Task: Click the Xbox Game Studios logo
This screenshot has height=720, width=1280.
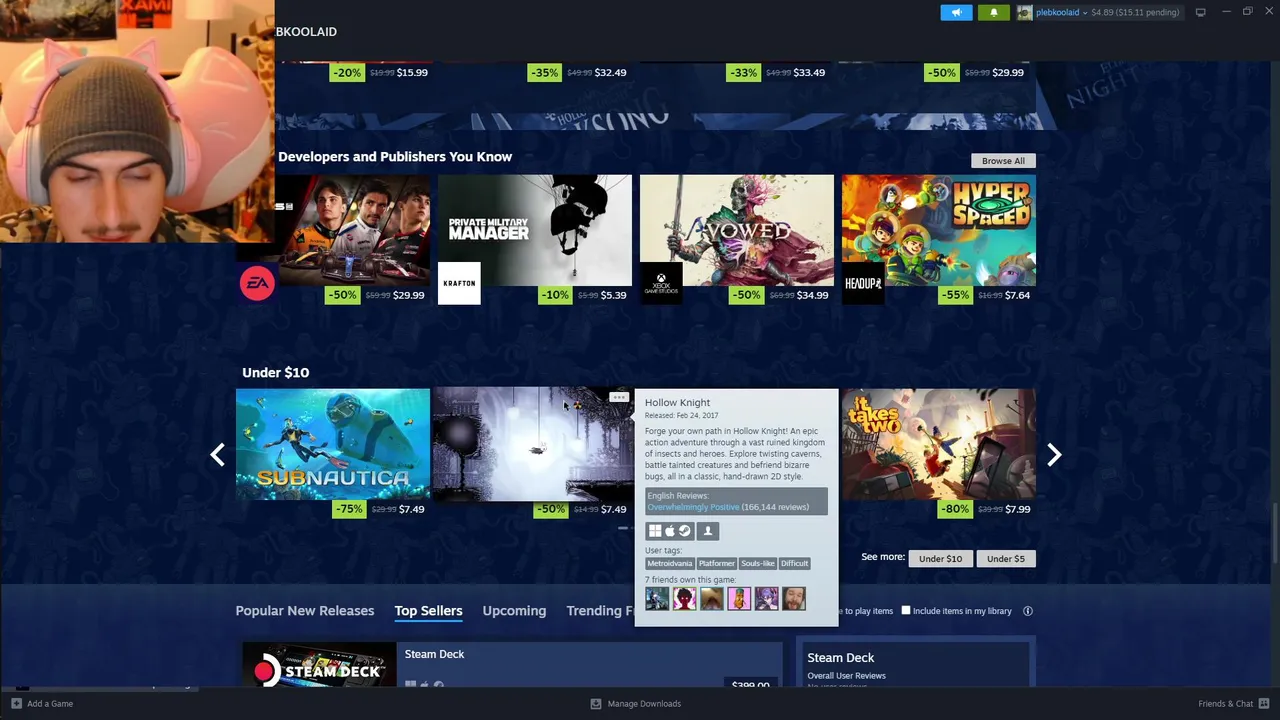Action: pos(661,284)
